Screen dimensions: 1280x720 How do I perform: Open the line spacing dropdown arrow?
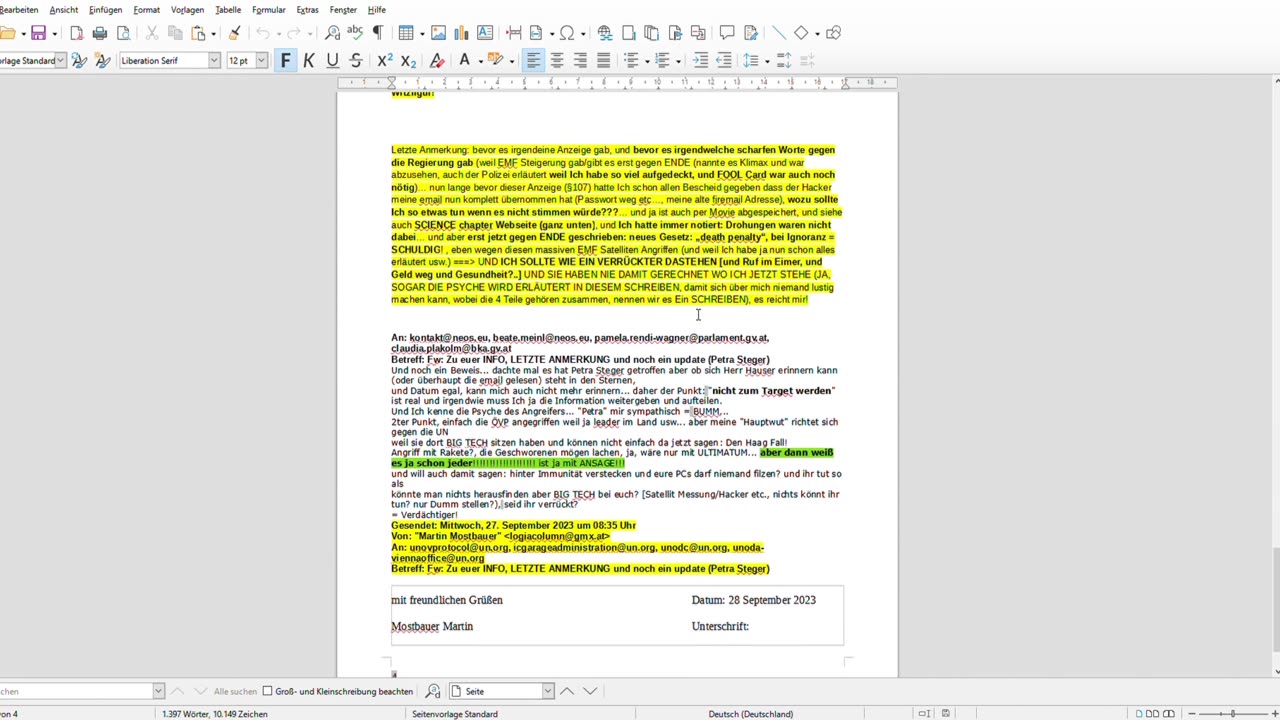tap(767, 61)
